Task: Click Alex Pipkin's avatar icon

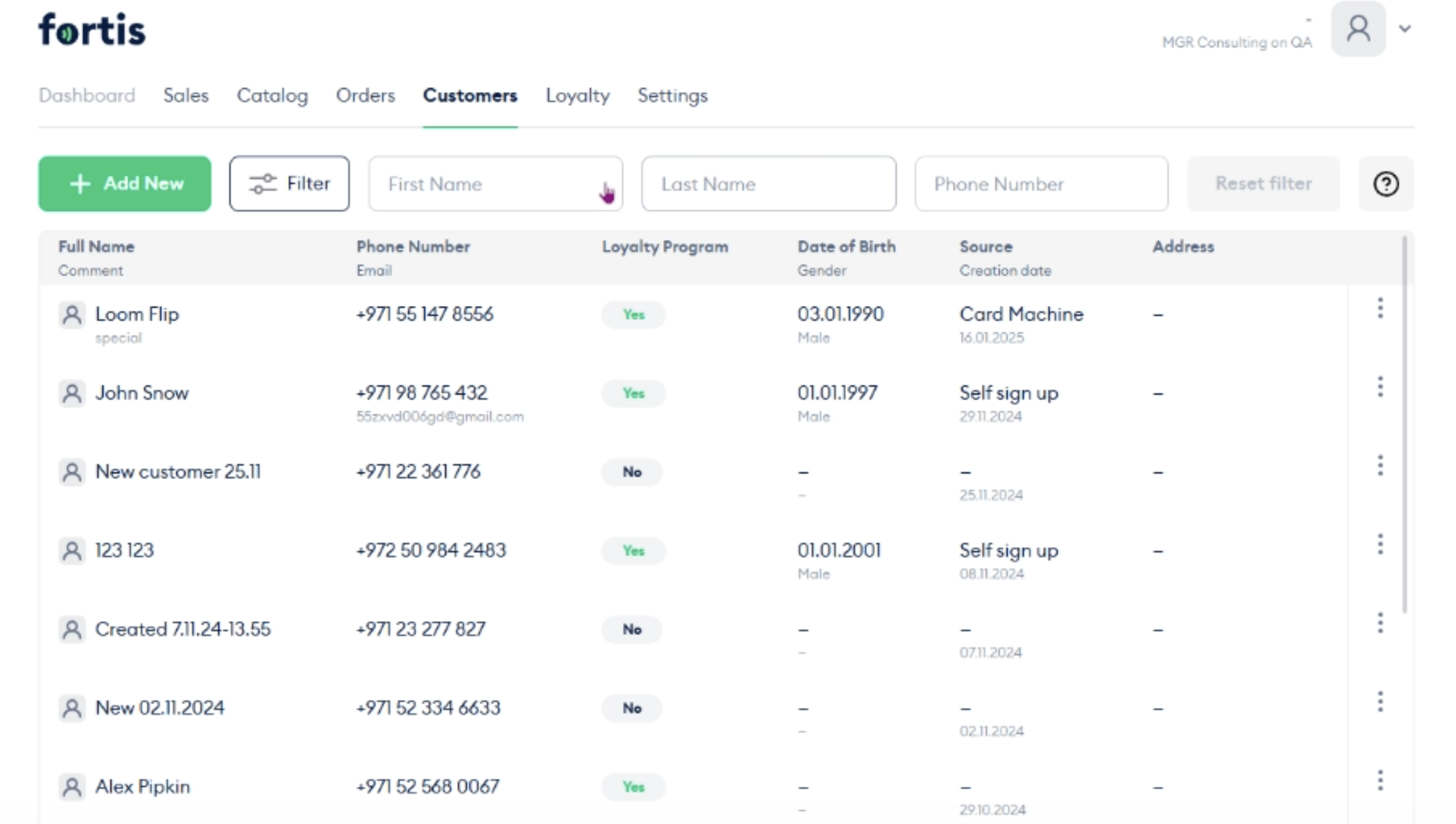Action: click(x=72, y=786)
